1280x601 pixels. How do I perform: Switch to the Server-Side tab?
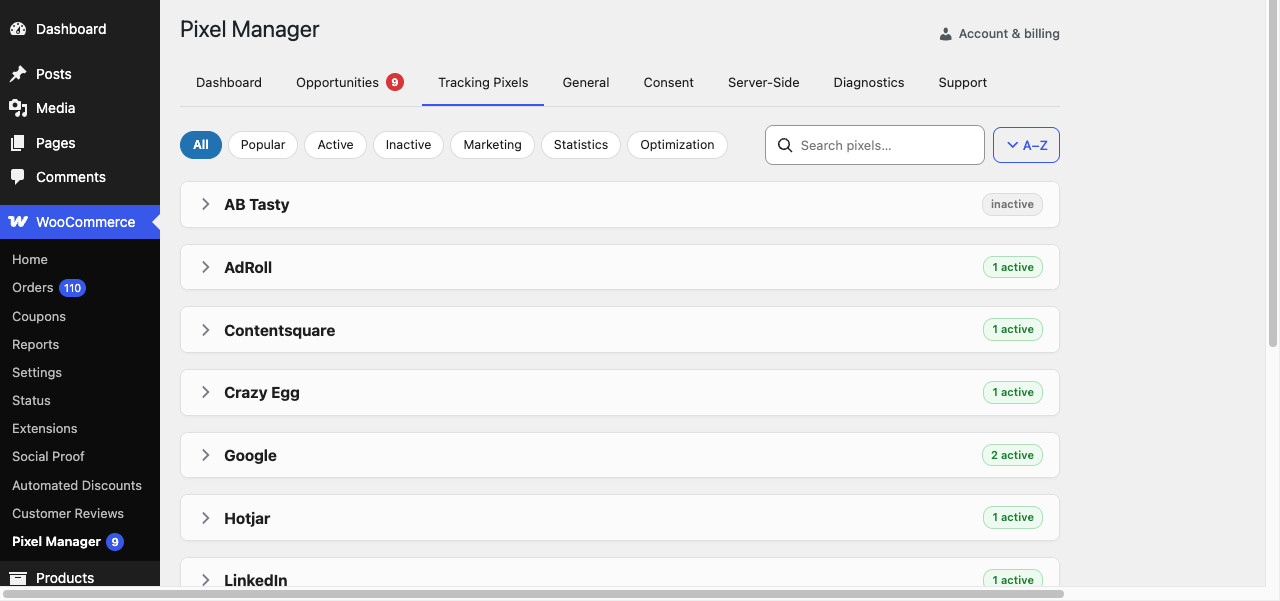[x=764, y=83]
